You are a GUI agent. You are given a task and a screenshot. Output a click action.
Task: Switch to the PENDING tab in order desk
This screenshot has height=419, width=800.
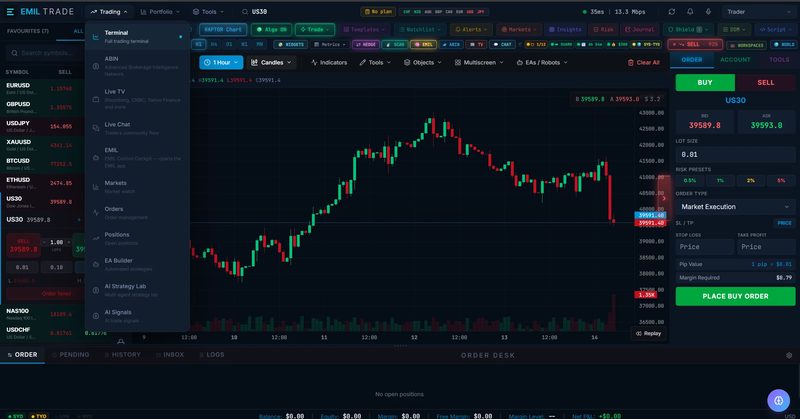tap(71, 354)
